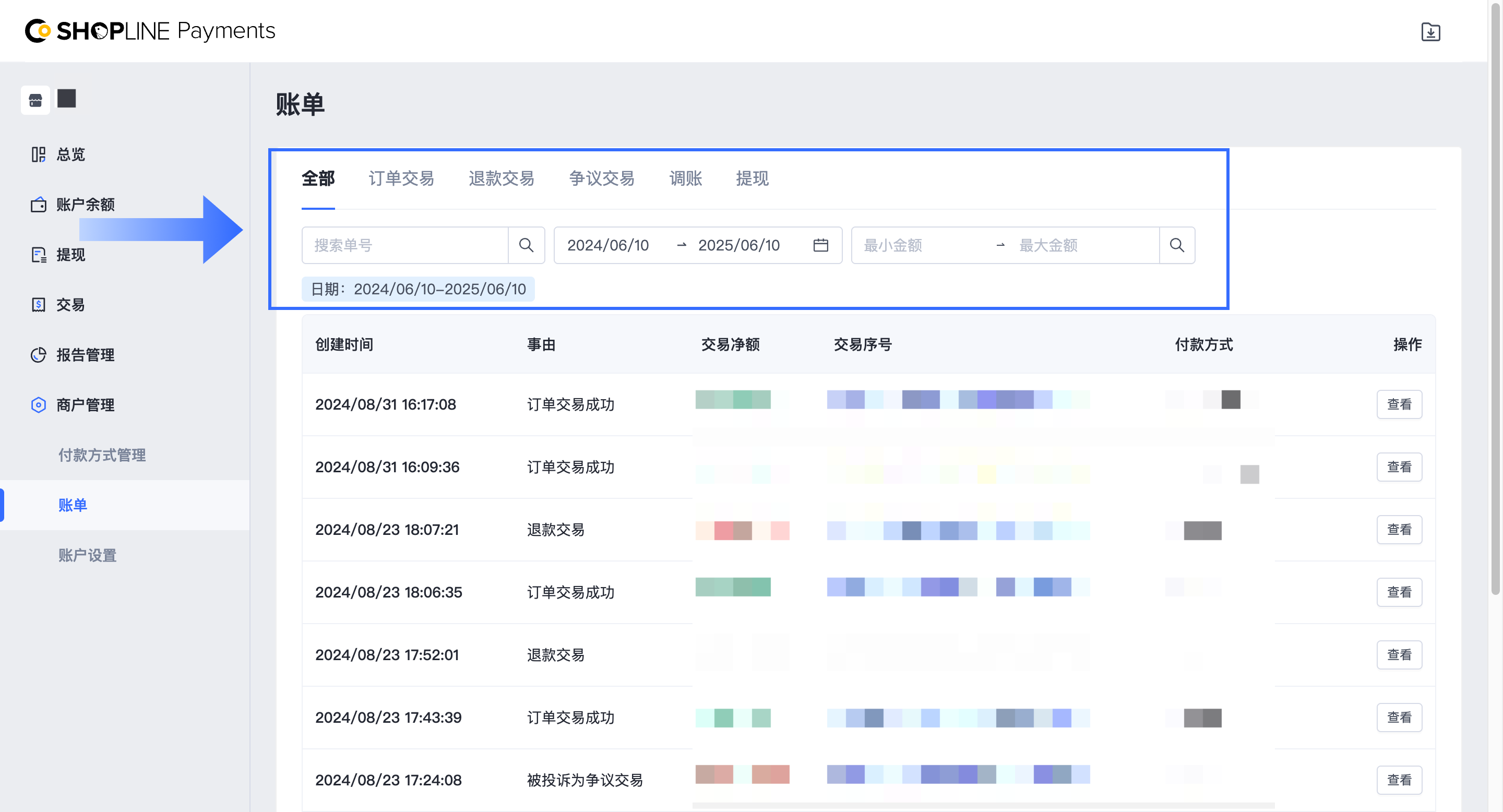
Task: Click the 交易净额 column header
Action: (730, 344)
